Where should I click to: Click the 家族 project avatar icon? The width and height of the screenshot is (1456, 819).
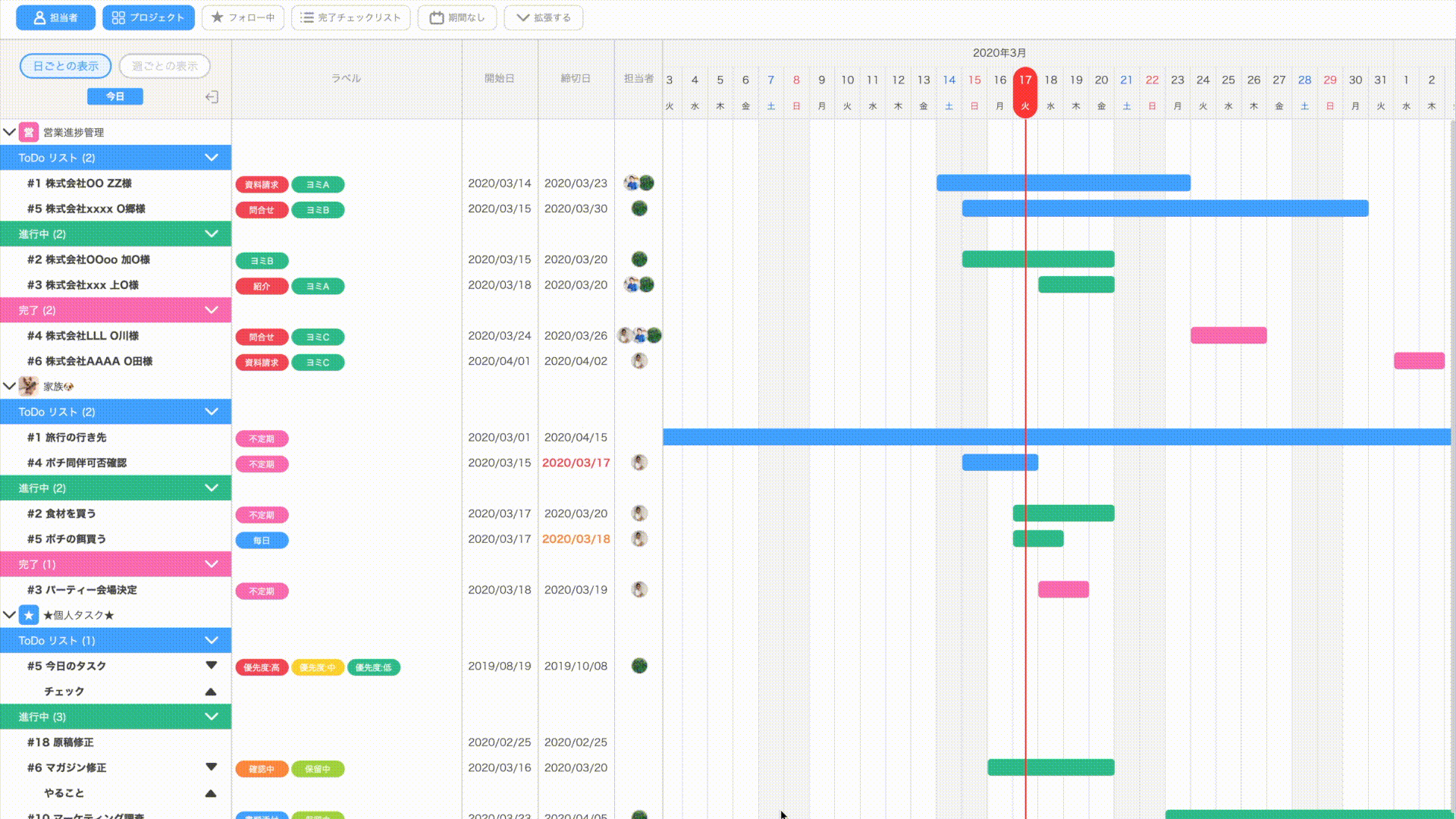(29, 386)
